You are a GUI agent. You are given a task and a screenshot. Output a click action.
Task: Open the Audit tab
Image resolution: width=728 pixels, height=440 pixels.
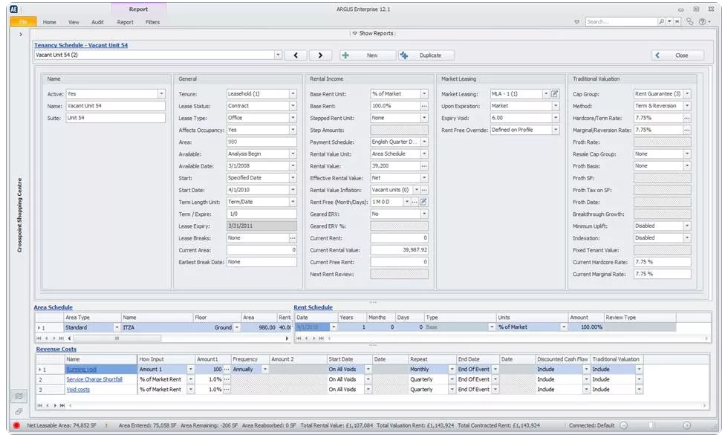click(x=98, y=22)
